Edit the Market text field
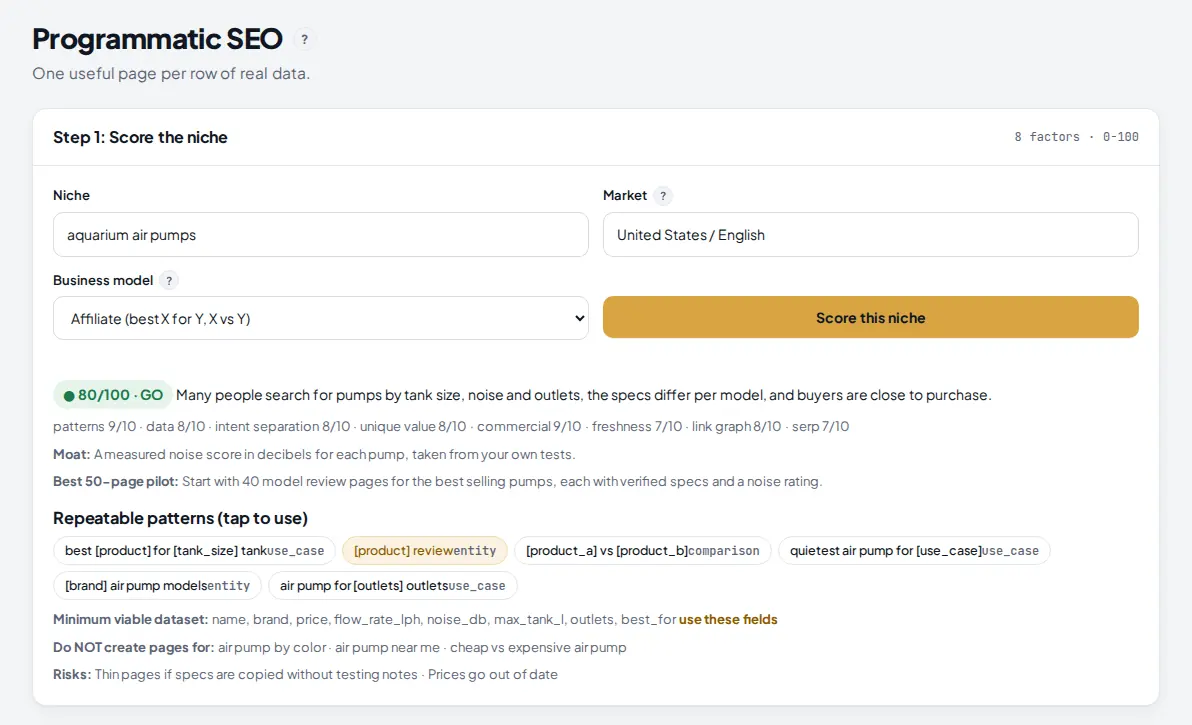Screen dimensions: 1192x725 [x=870, y=235]
